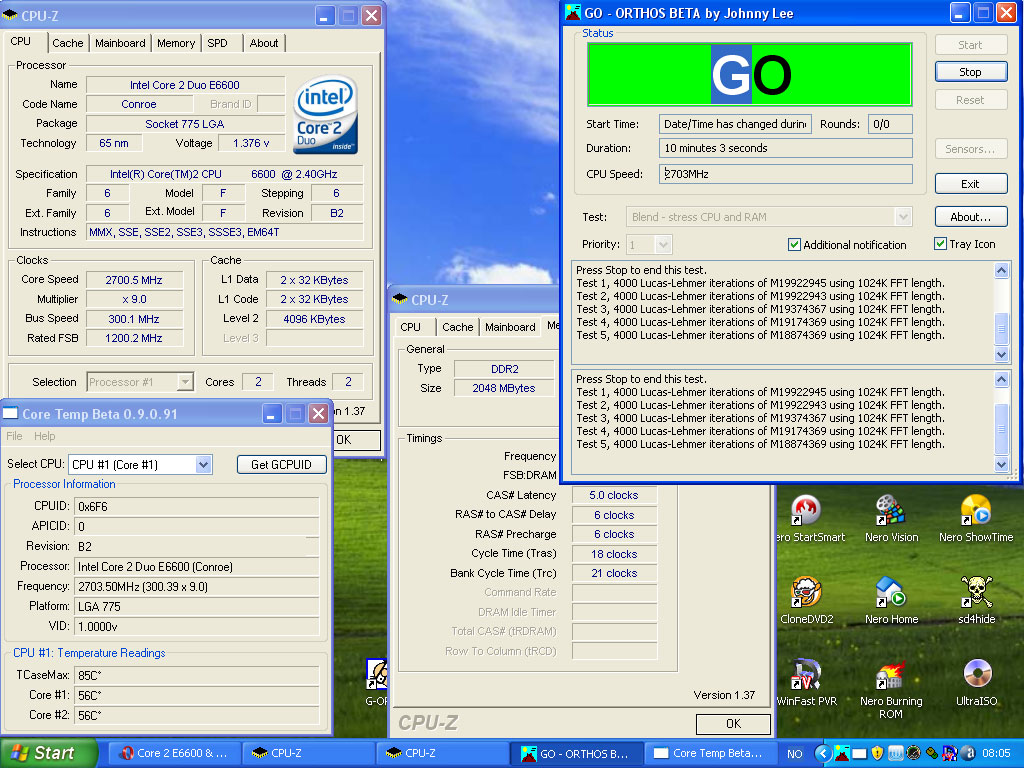Click the CAS# Latency 5.0 clocks value

(x=614, y=495)
